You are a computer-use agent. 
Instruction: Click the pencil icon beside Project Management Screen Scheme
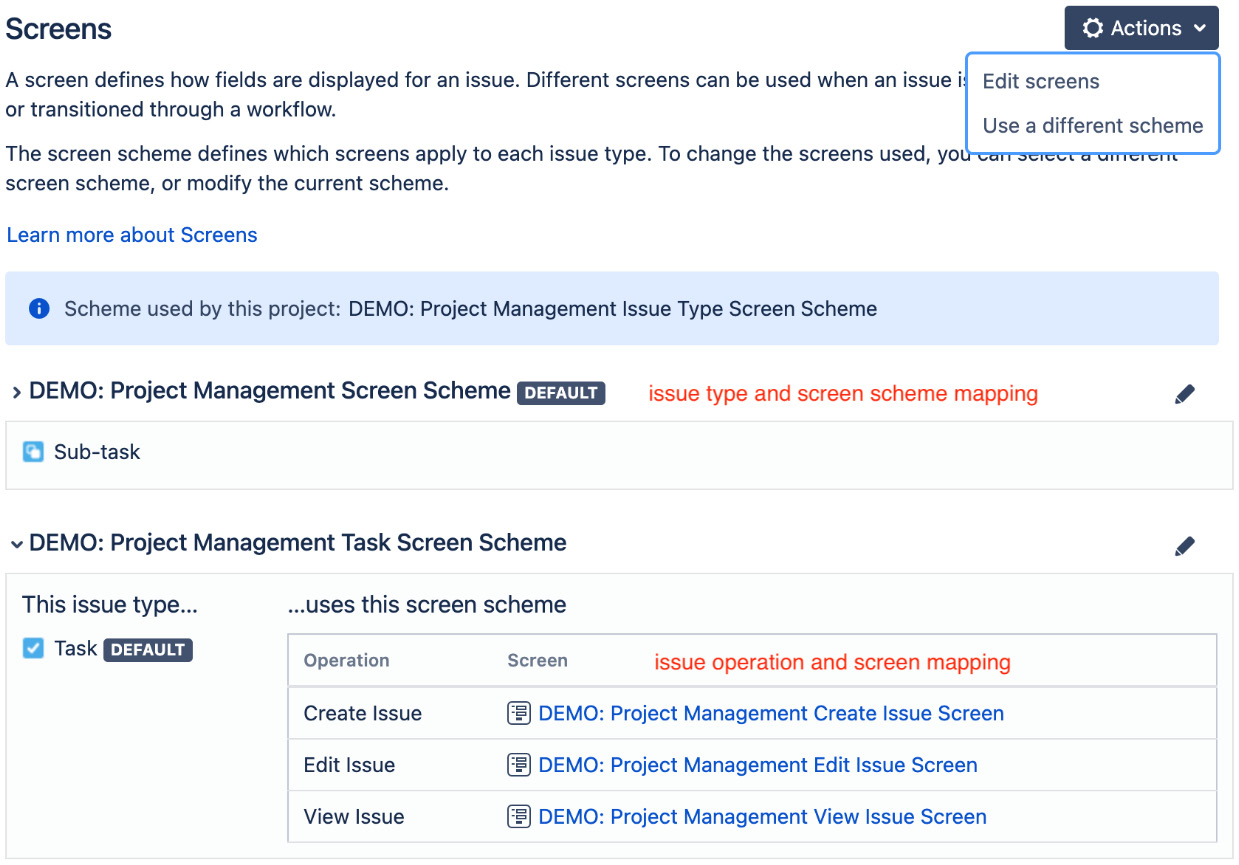pyautogui.click(x=1184, y=394)
